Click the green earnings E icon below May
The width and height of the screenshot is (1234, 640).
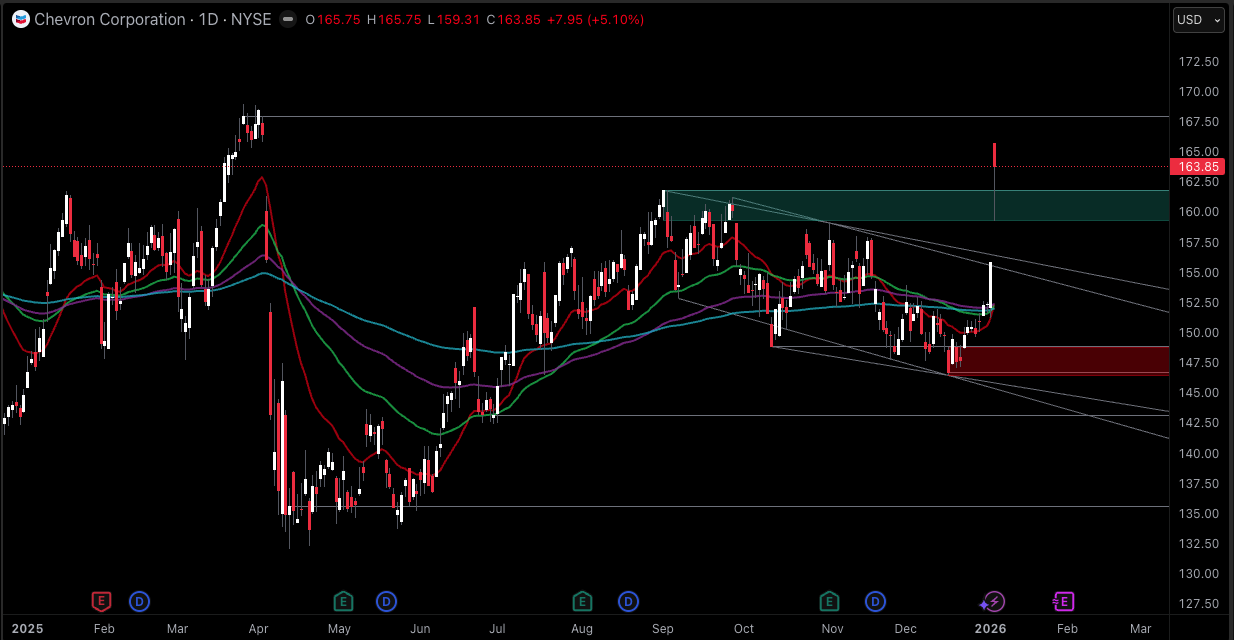coord(343,601)
